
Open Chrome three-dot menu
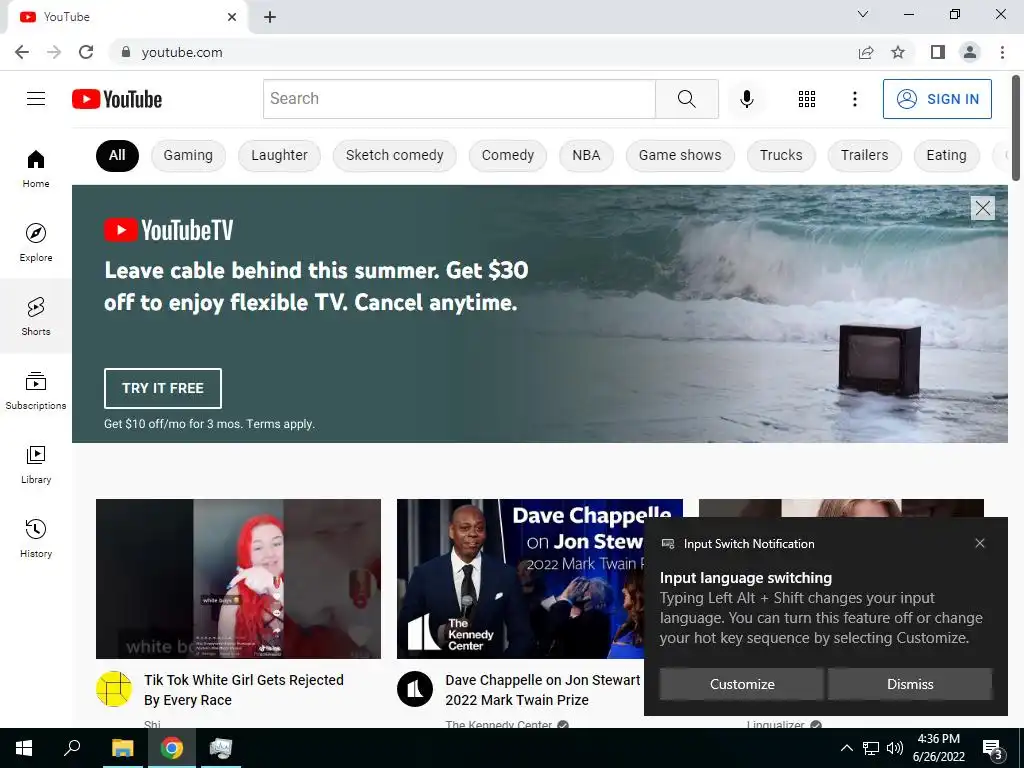(1002, 52)
